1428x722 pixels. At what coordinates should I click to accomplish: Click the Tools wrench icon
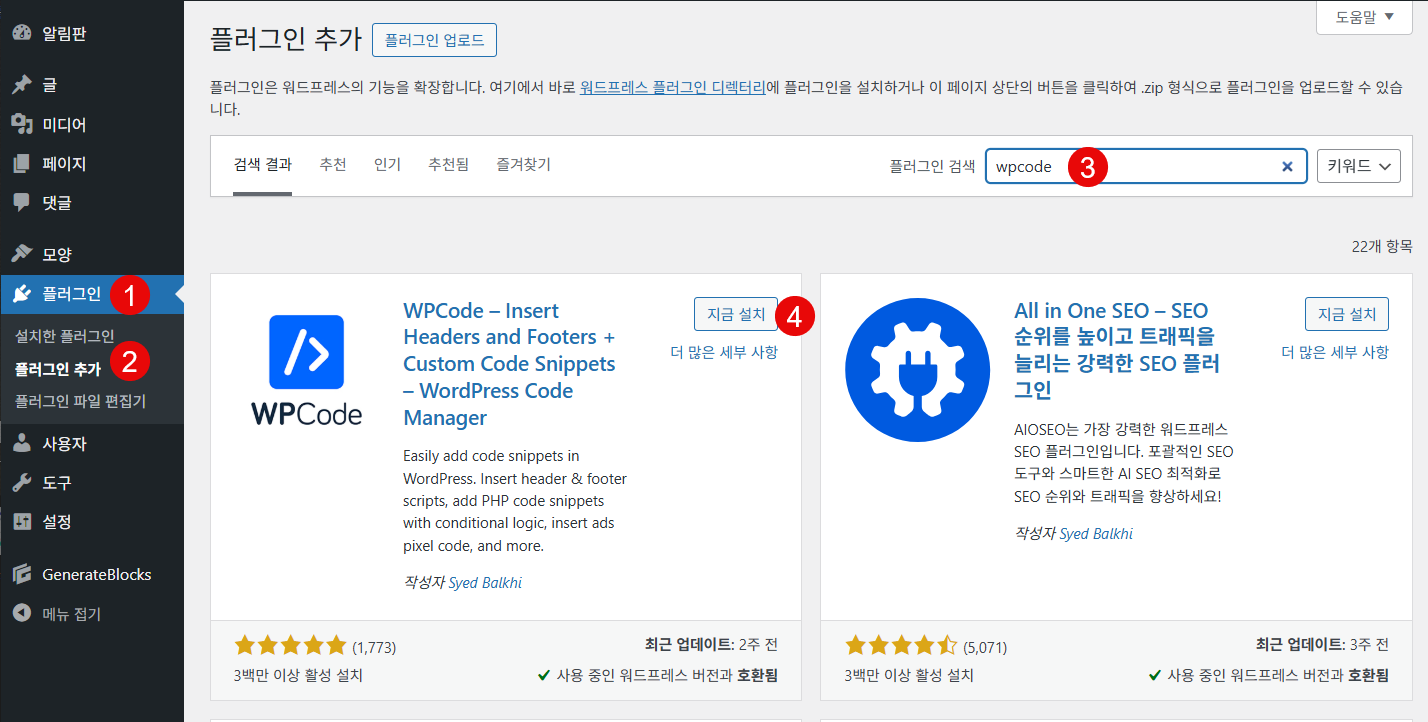[x=22, y=483]
